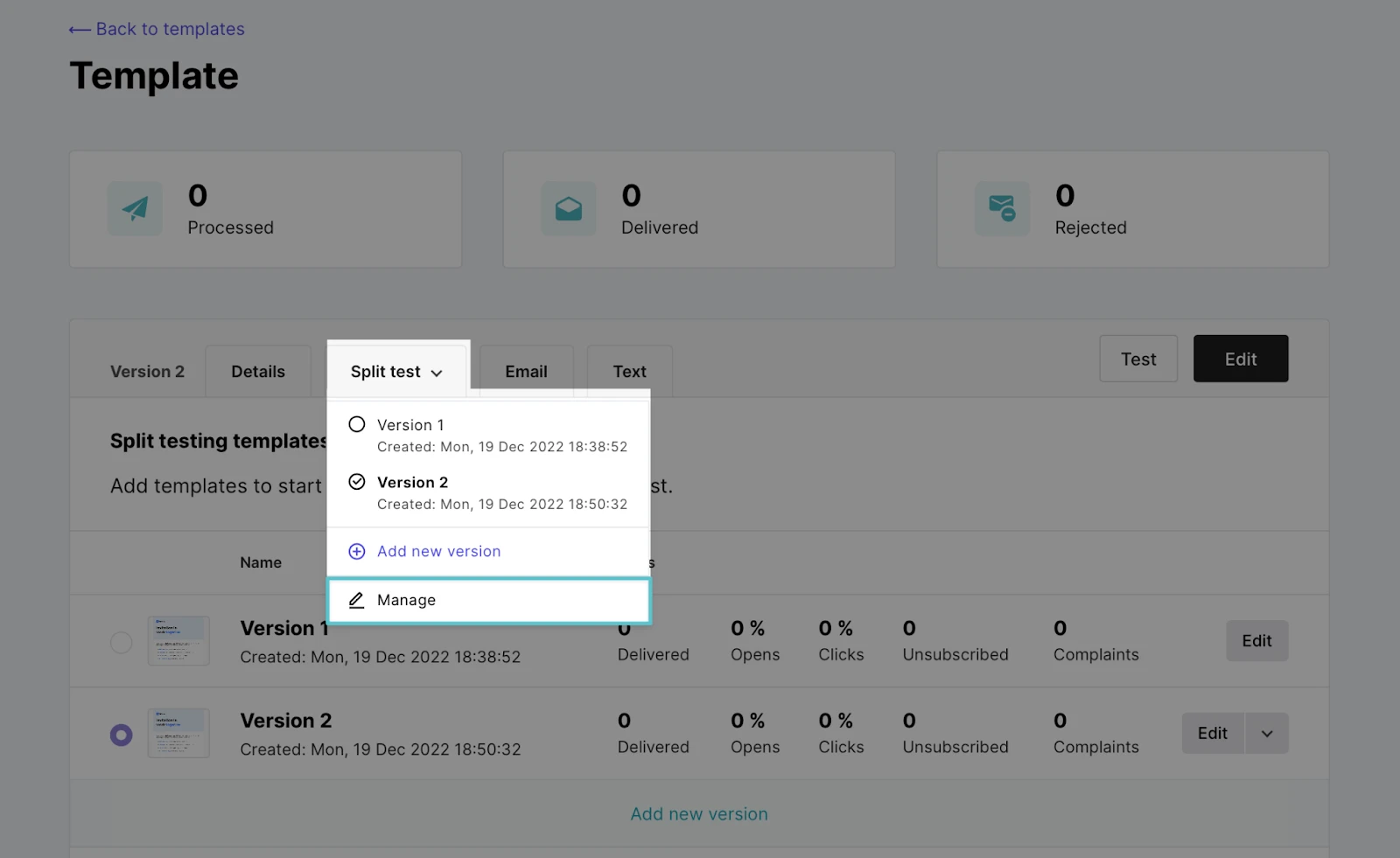Screen dimensions: 1400x858
Task: Open the Email tab
Action: 526,372
